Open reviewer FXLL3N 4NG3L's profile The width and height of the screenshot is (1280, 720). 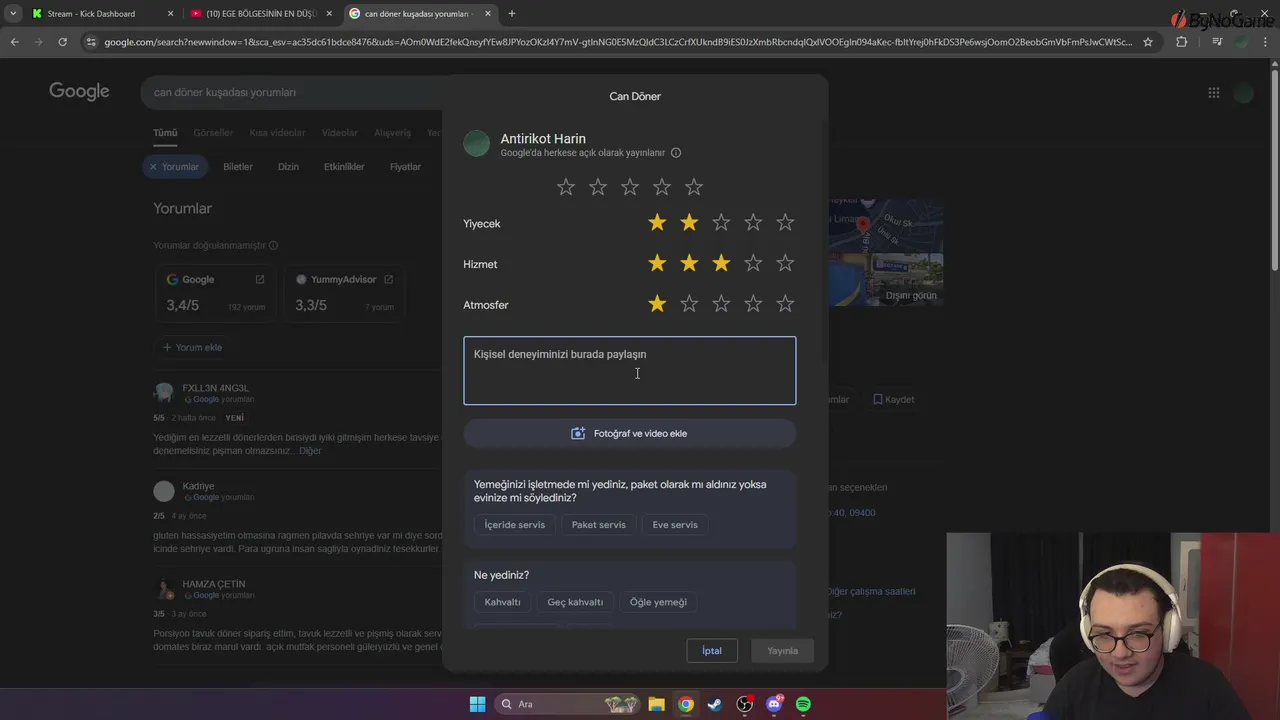tap(215, 388)
